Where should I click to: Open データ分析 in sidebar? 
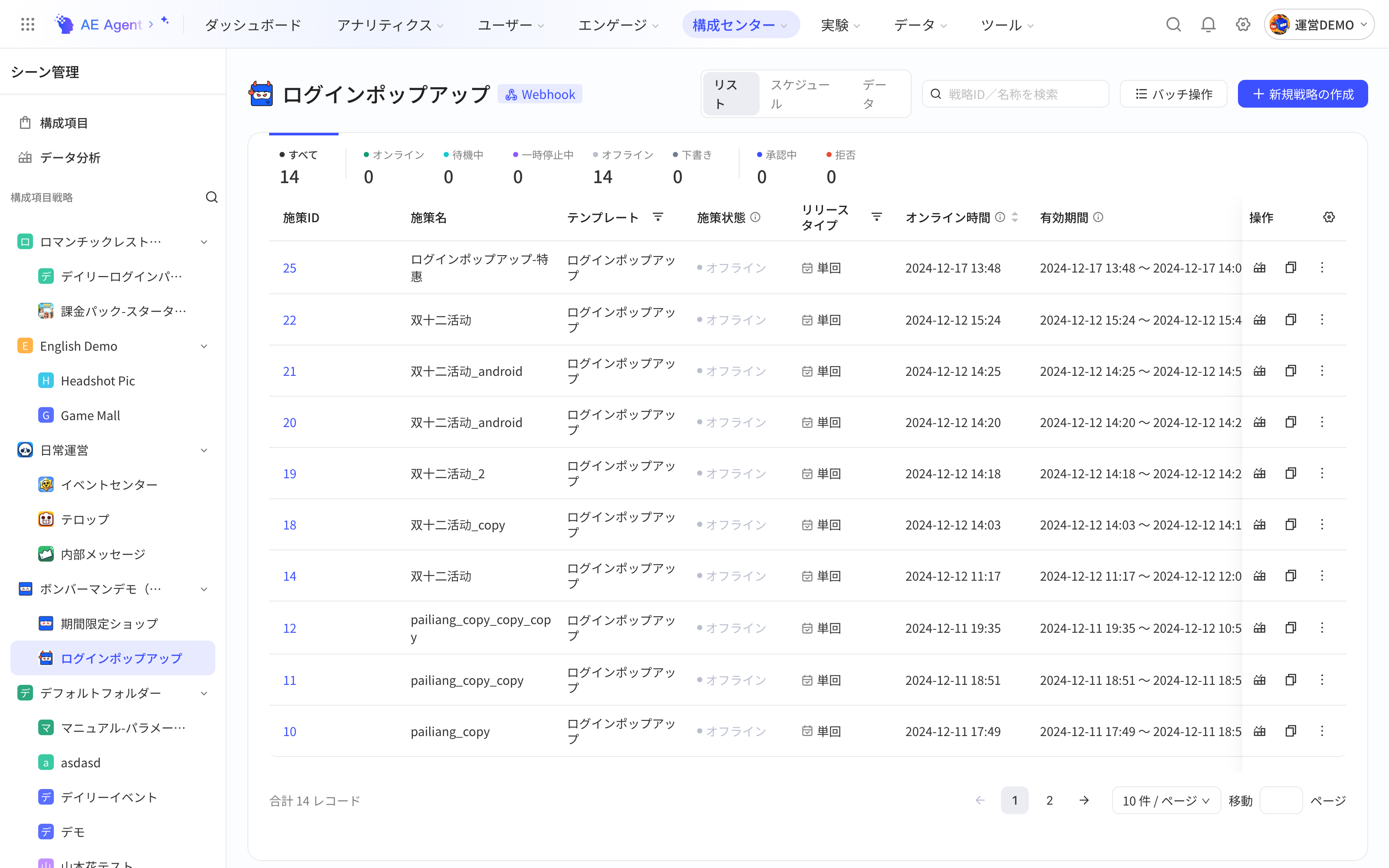click(112, 157)
